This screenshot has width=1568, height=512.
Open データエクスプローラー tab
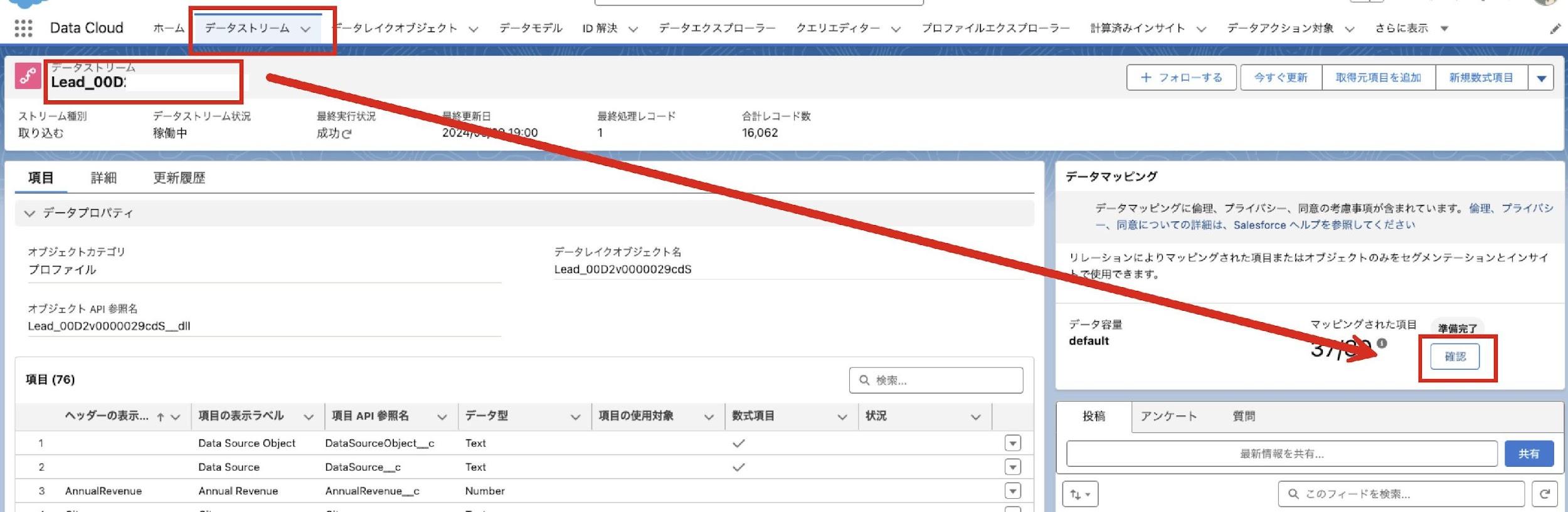coord(717,28)
